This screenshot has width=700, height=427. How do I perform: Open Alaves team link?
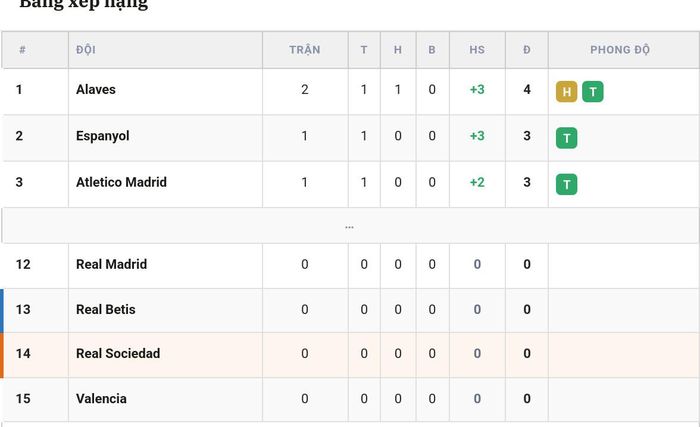coord(96,89)
